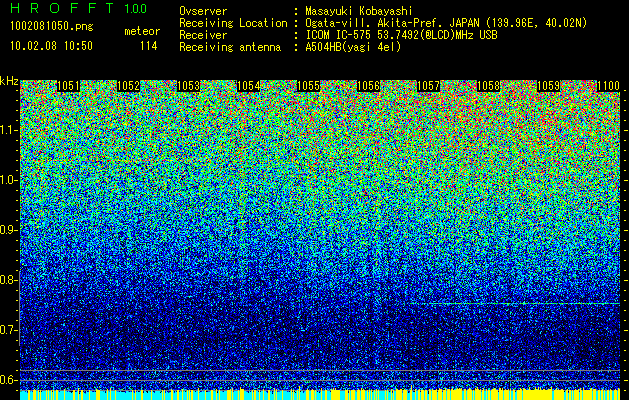Click the kHz axis unit label
The image size is (629, 400).
click(9, 81)
